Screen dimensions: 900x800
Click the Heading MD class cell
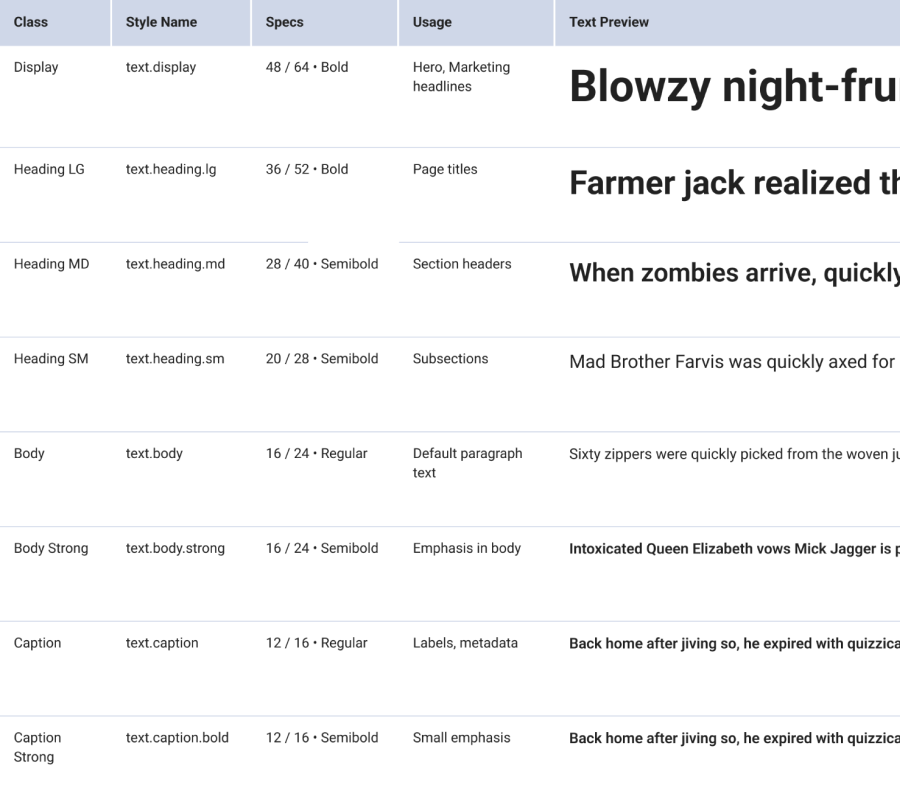tap(51, 265)
